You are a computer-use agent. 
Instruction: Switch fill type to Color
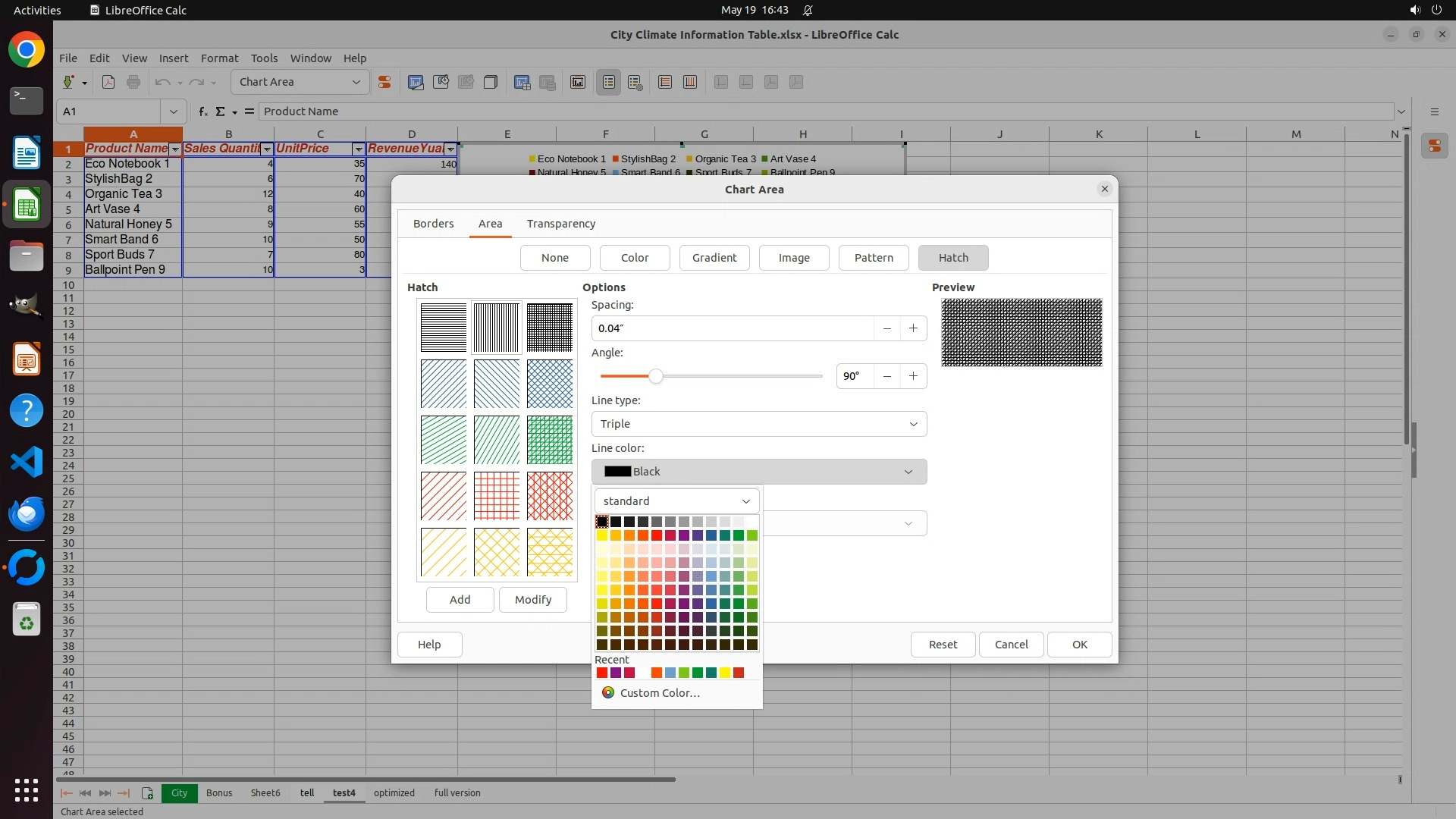[x=634, y=258]
